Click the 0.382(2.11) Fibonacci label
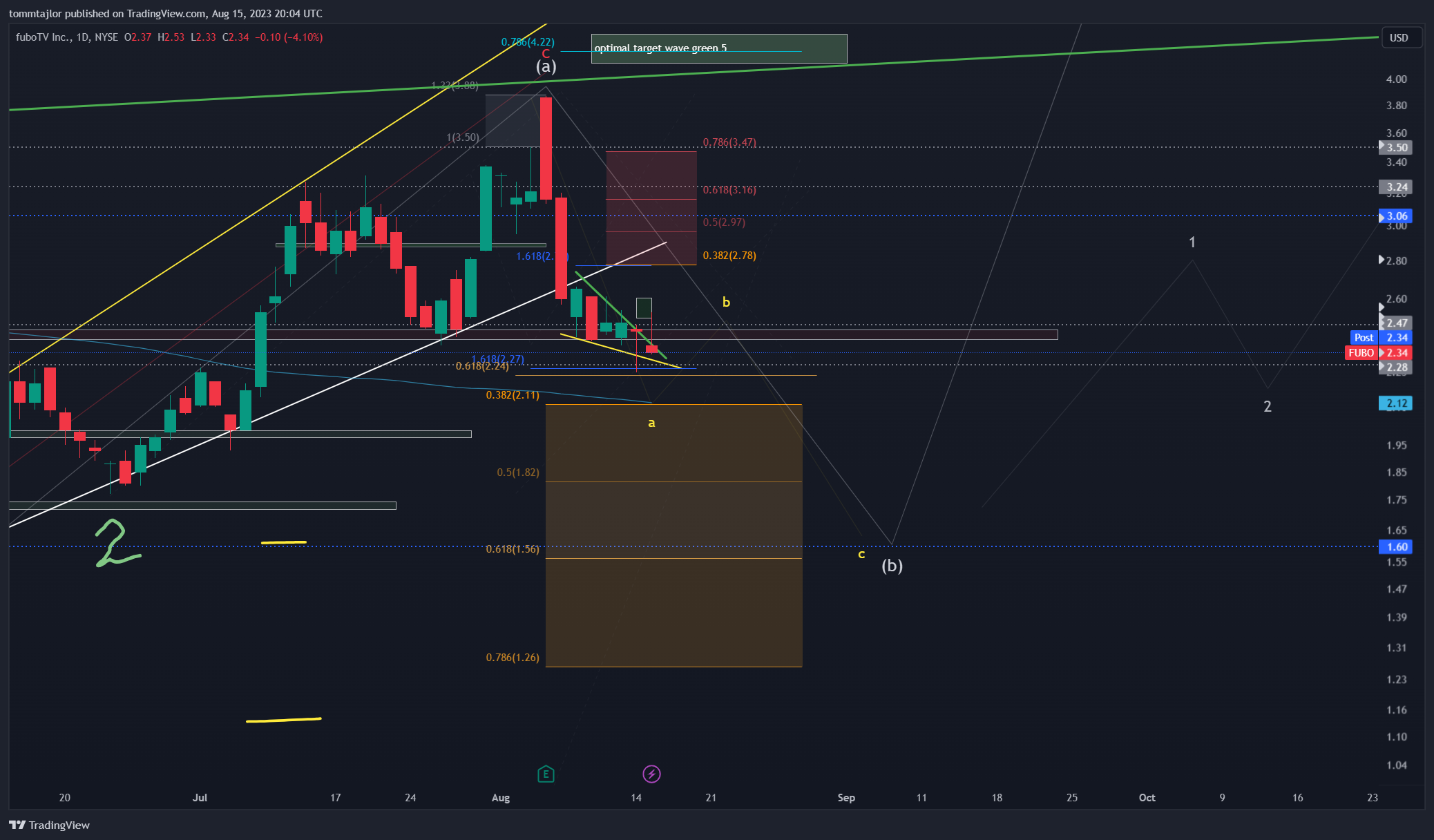The image size is (1434, 840). [513, 395]
